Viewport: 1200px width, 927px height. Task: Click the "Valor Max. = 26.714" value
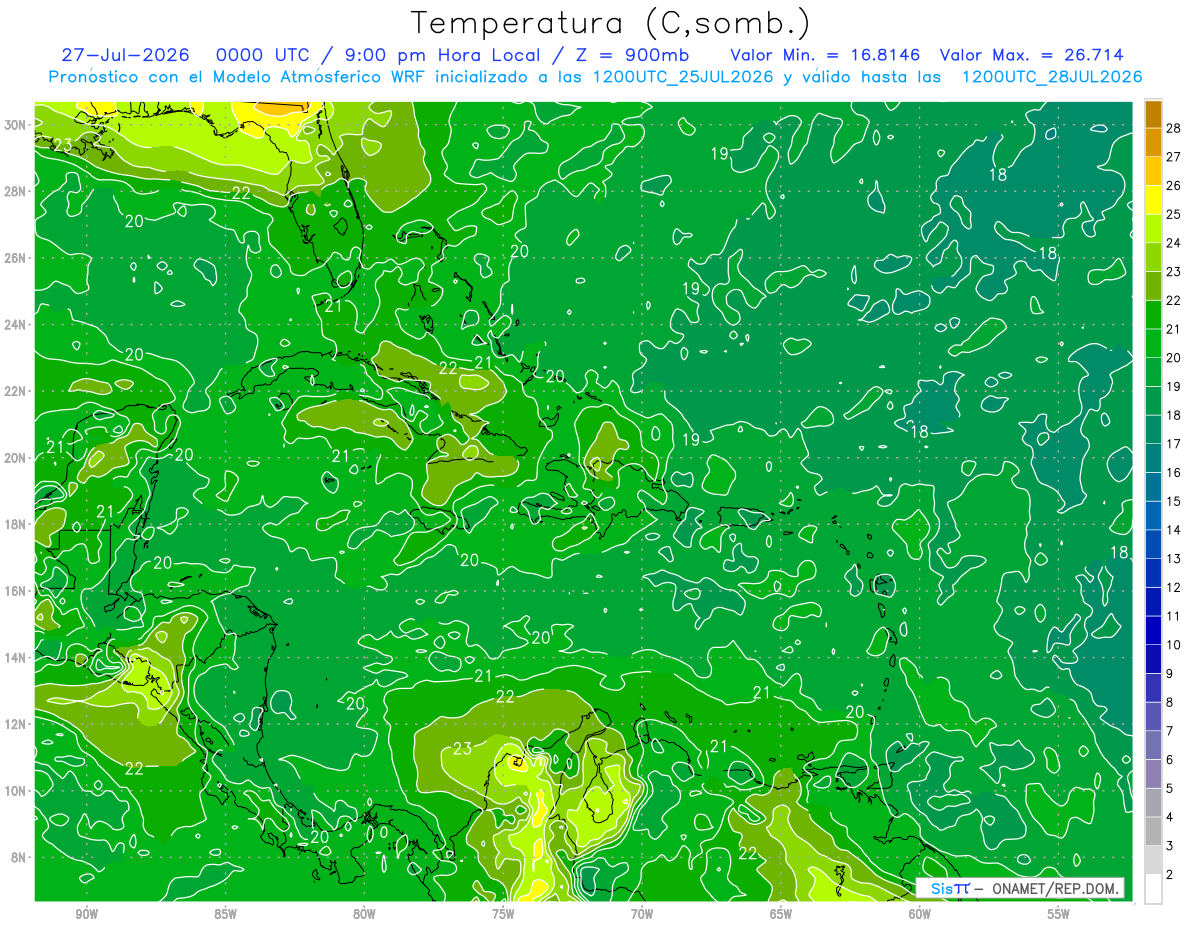(x=1032, y=55)
